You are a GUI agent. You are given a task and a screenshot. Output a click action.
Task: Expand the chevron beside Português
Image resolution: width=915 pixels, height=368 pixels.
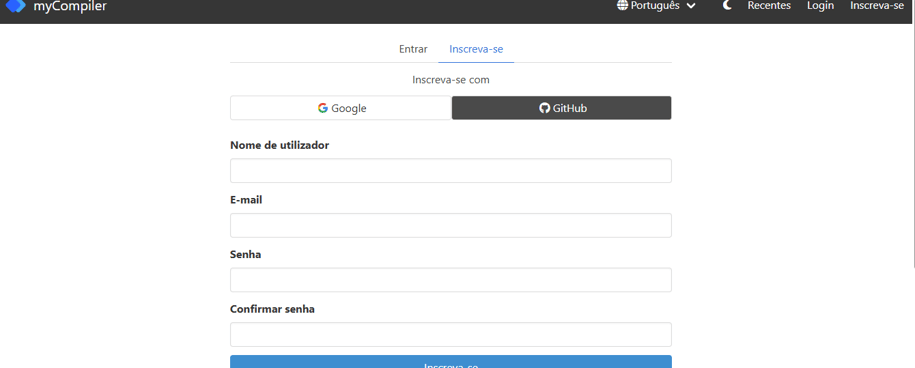point(691,6)
